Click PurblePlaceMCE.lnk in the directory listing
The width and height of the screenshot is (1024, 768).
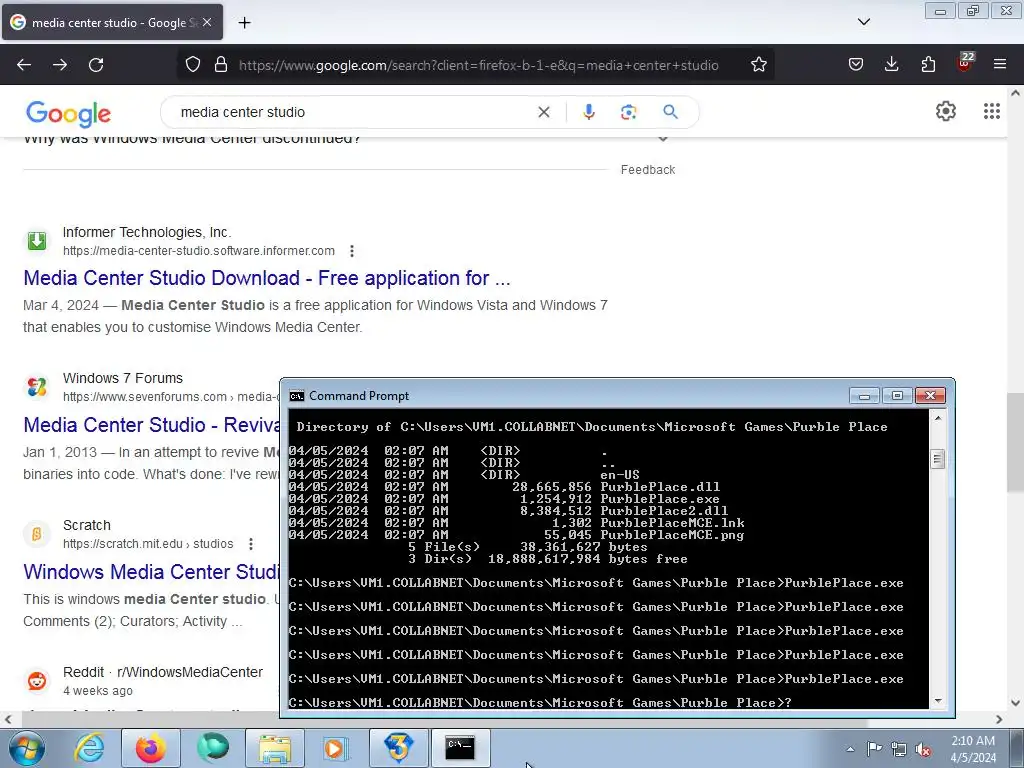(672, 522)
